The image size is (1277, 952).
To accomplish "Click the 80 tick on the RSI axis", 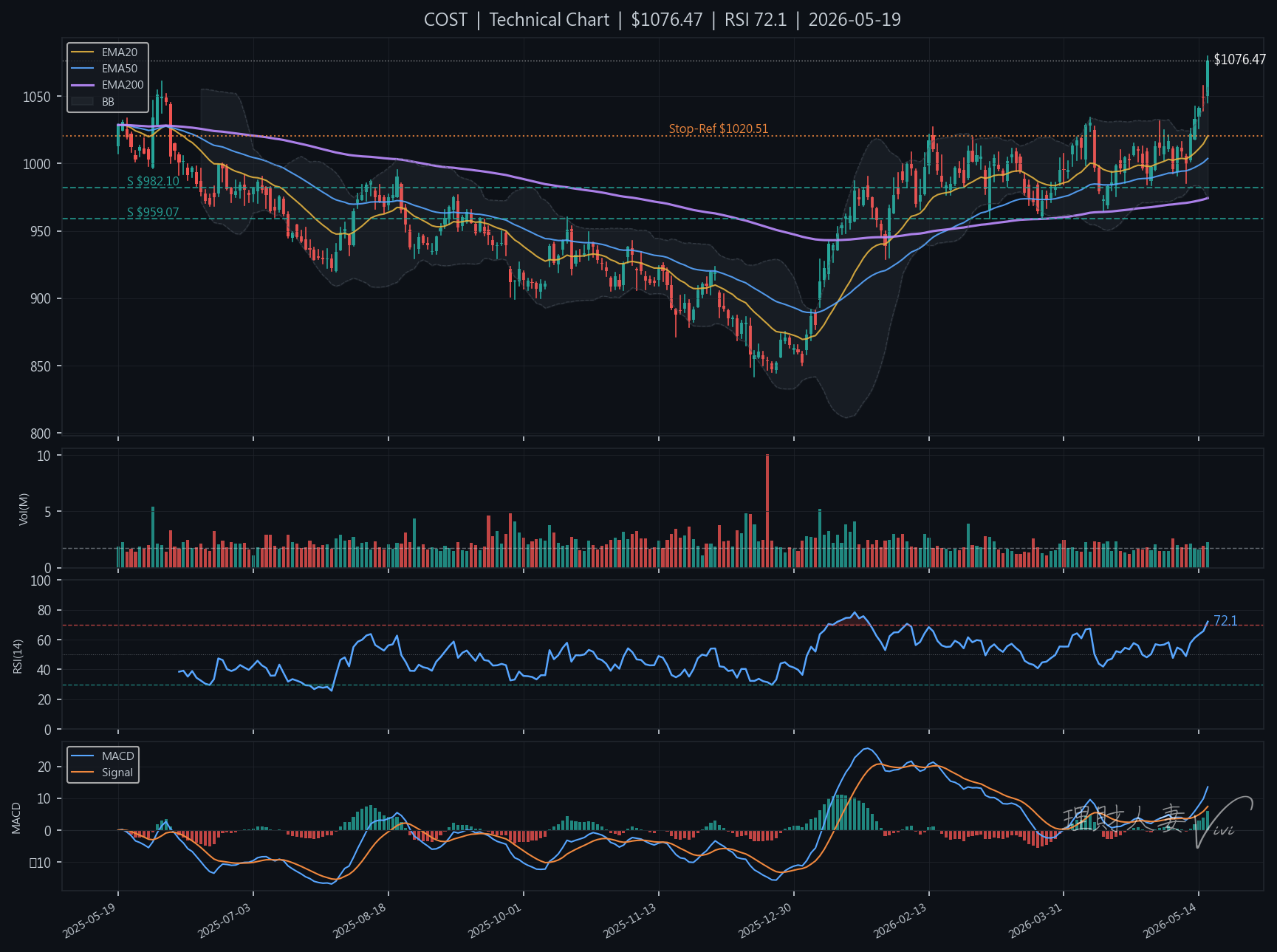I will 44,611.
